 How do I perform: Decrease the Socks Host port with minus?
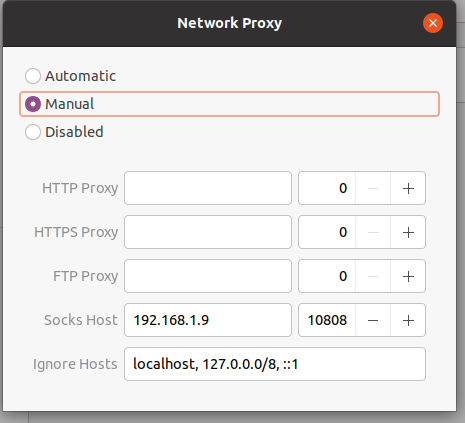373,320
